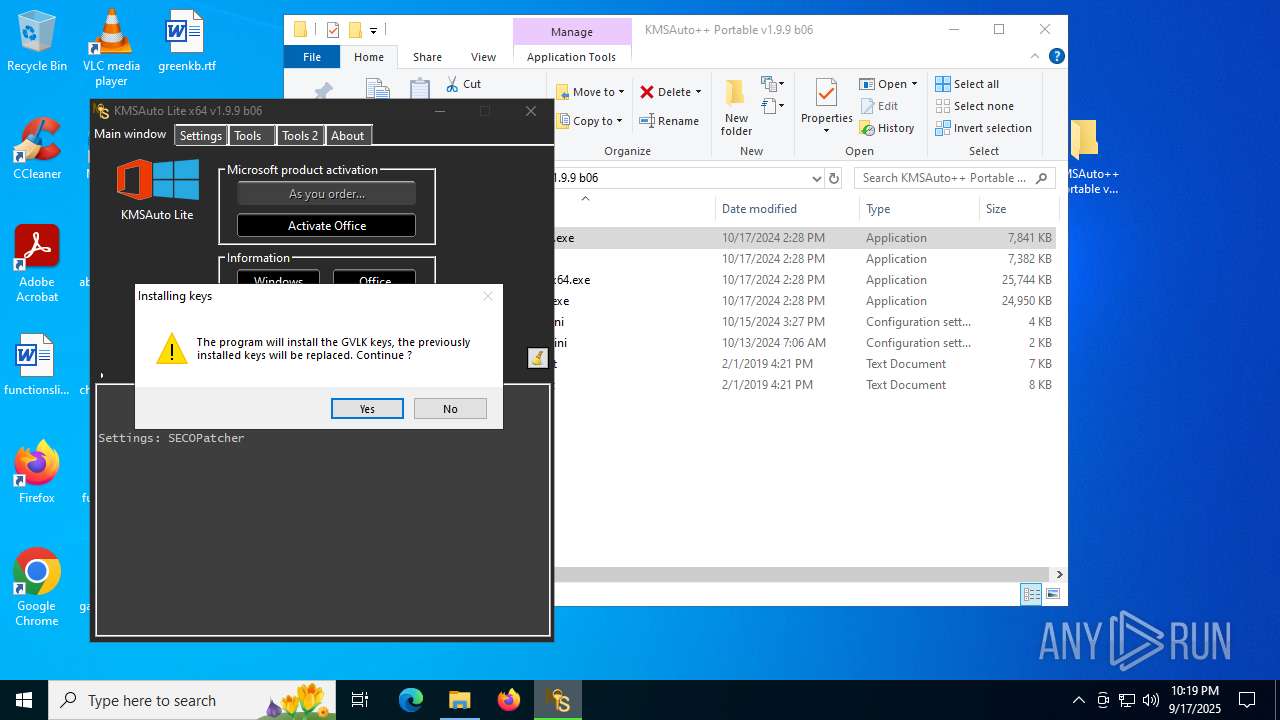Click the Explorer horizontal scrollbar right arrow

click(1059, 574)
